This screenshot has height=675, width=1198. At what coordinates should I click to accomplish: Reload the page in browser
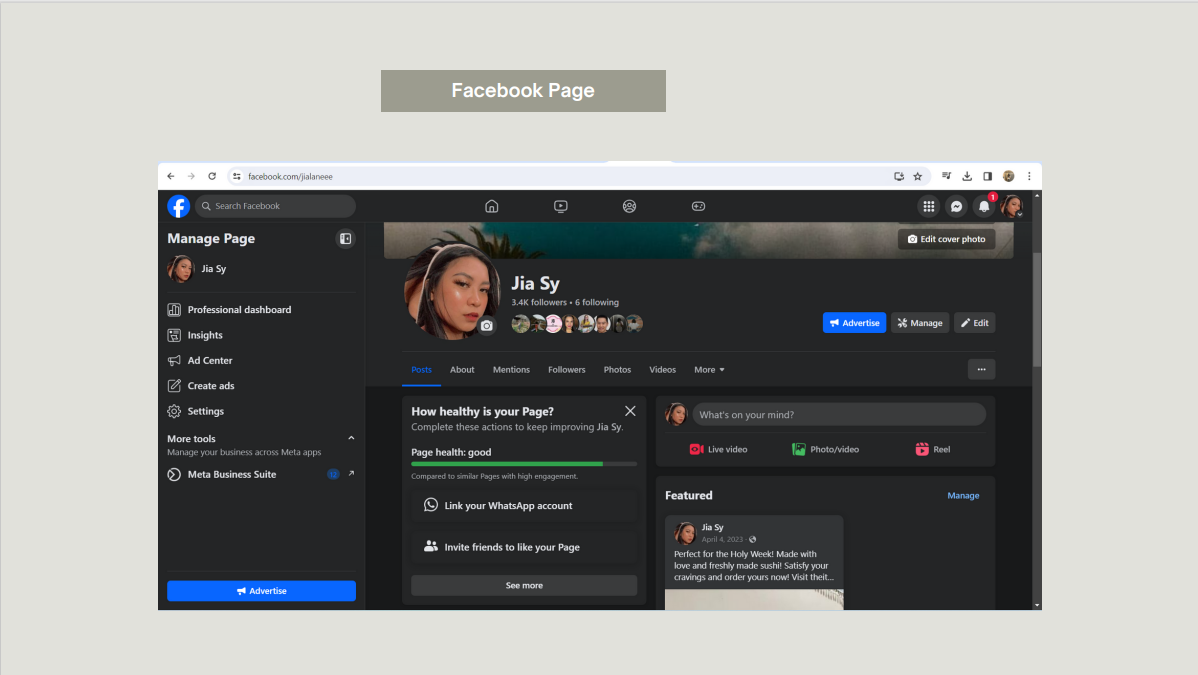click(x=212, y=177)
